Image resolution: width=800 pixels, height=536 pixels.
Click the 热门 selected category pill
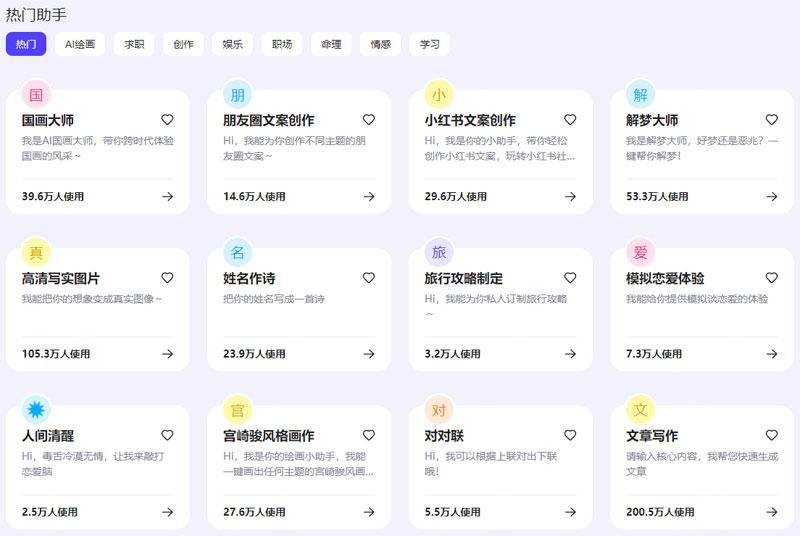click(26, 44)
